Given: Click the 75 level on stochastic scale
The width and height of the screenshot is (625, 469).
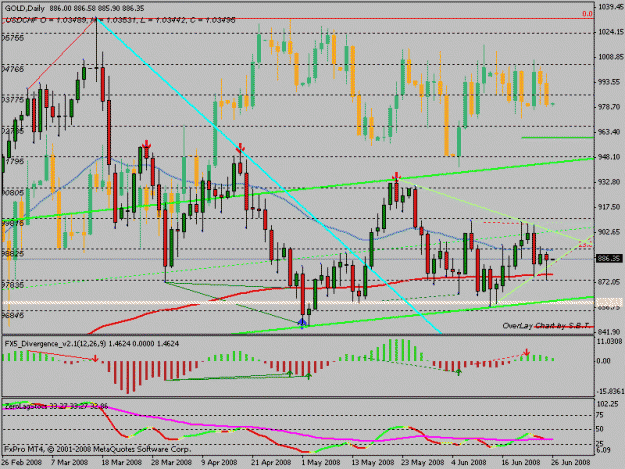Looking at the screenshot, I should [600, 415].
